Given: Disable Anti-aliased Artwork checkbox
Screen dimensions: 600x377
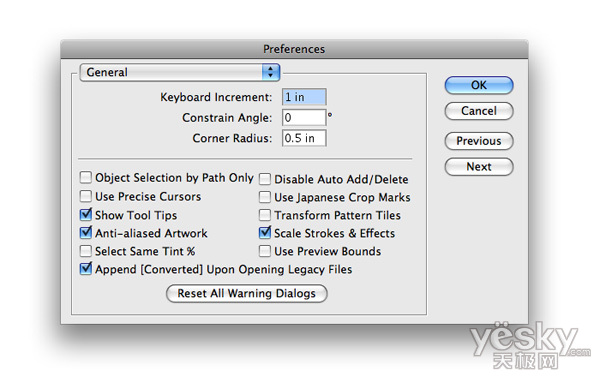Looking at the screenshot, I should point(86,232).
